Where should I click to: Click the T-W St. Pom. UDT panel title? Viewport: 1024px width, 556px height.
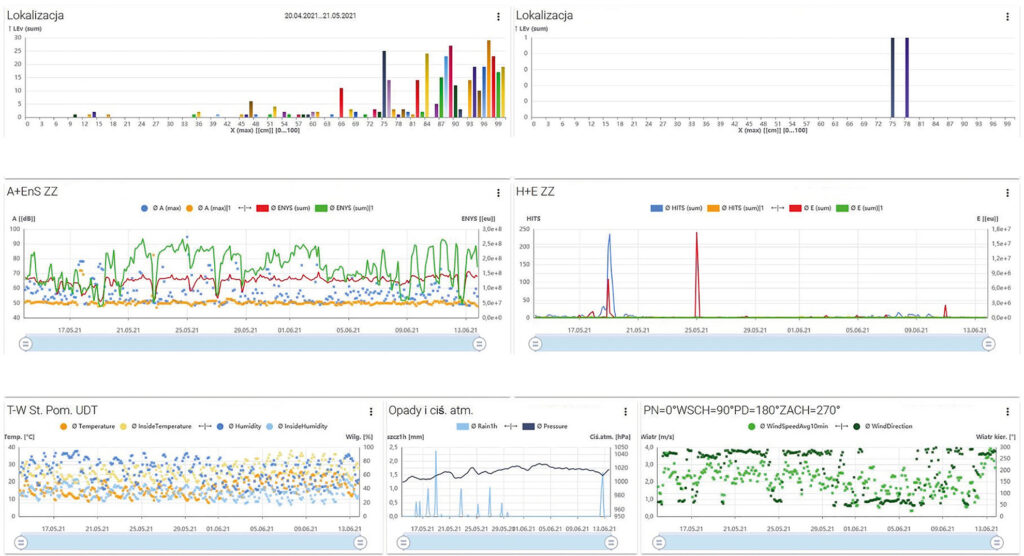pos(52,410)
